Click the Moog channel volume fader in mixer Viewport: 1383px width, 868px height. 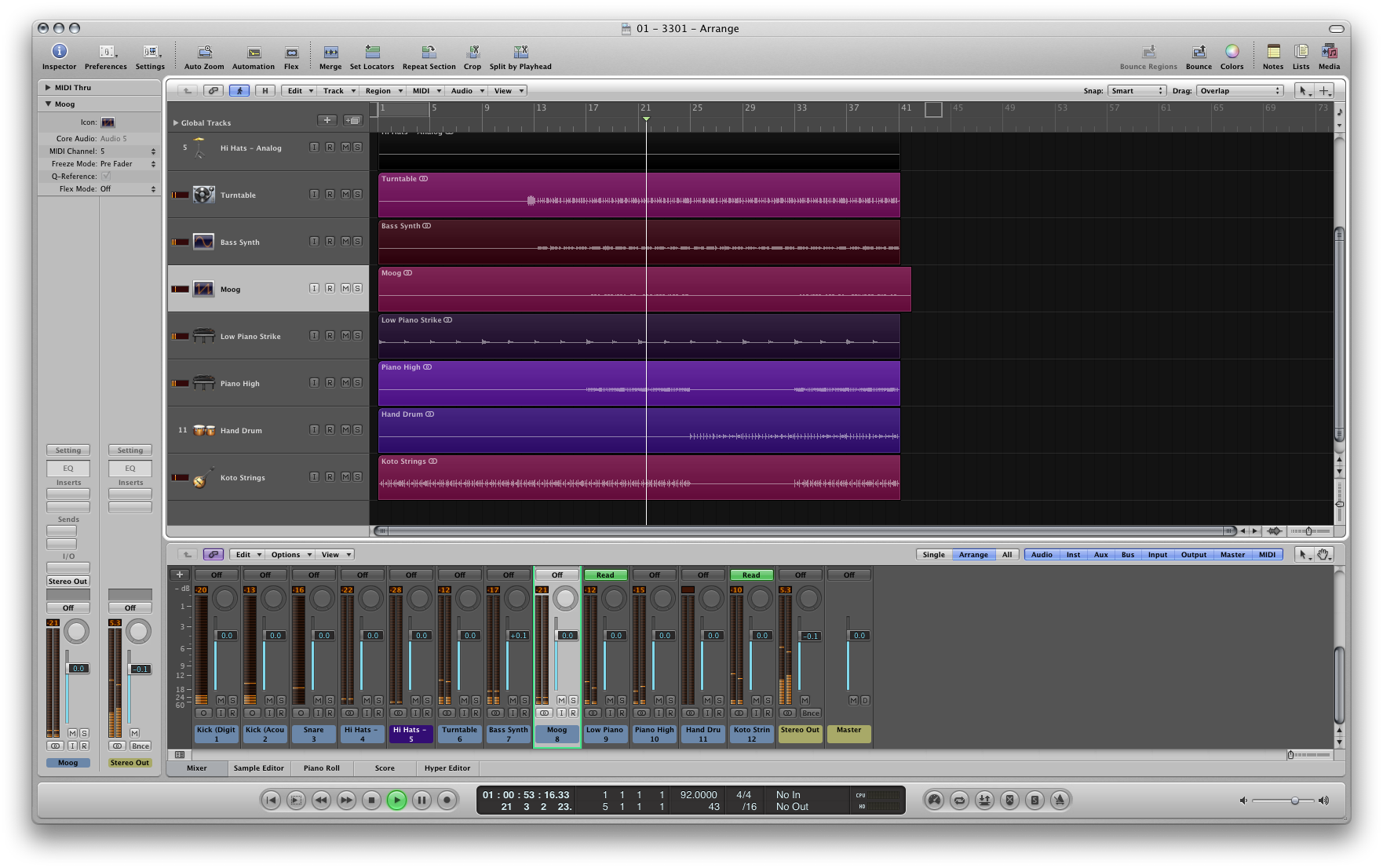click(x=566, y=636)
